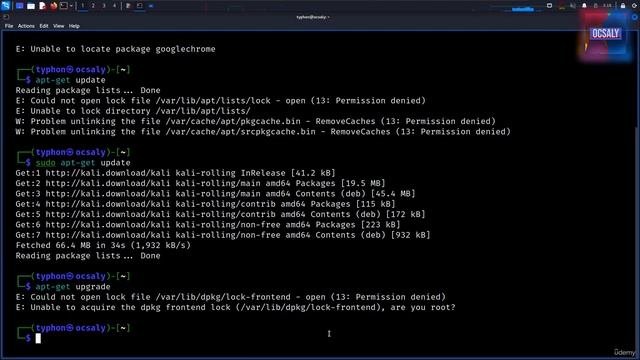Open the file manager from panel

coord(31,6)
